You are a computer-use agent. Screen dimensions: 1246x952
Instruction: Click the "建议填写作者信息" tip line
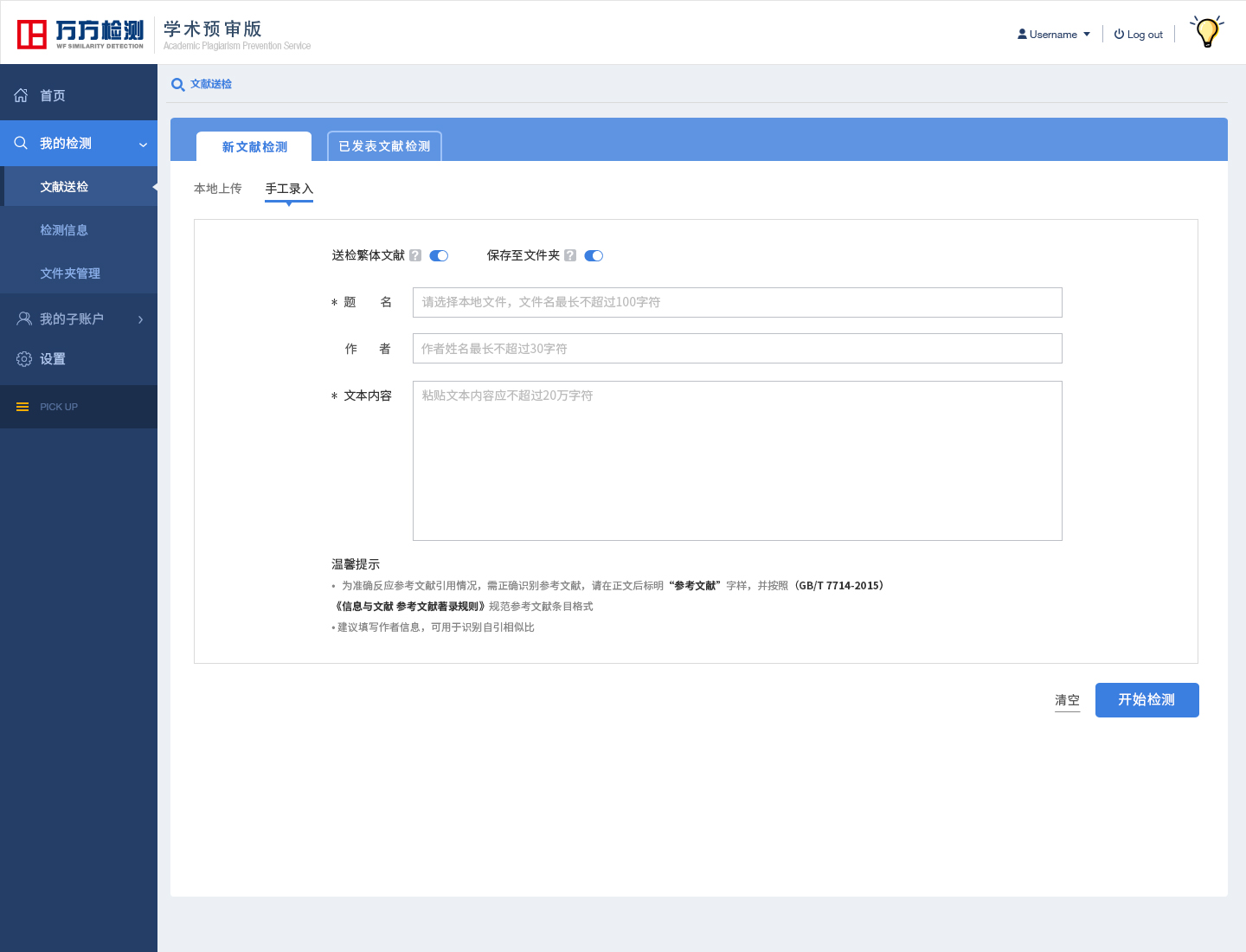435,627
